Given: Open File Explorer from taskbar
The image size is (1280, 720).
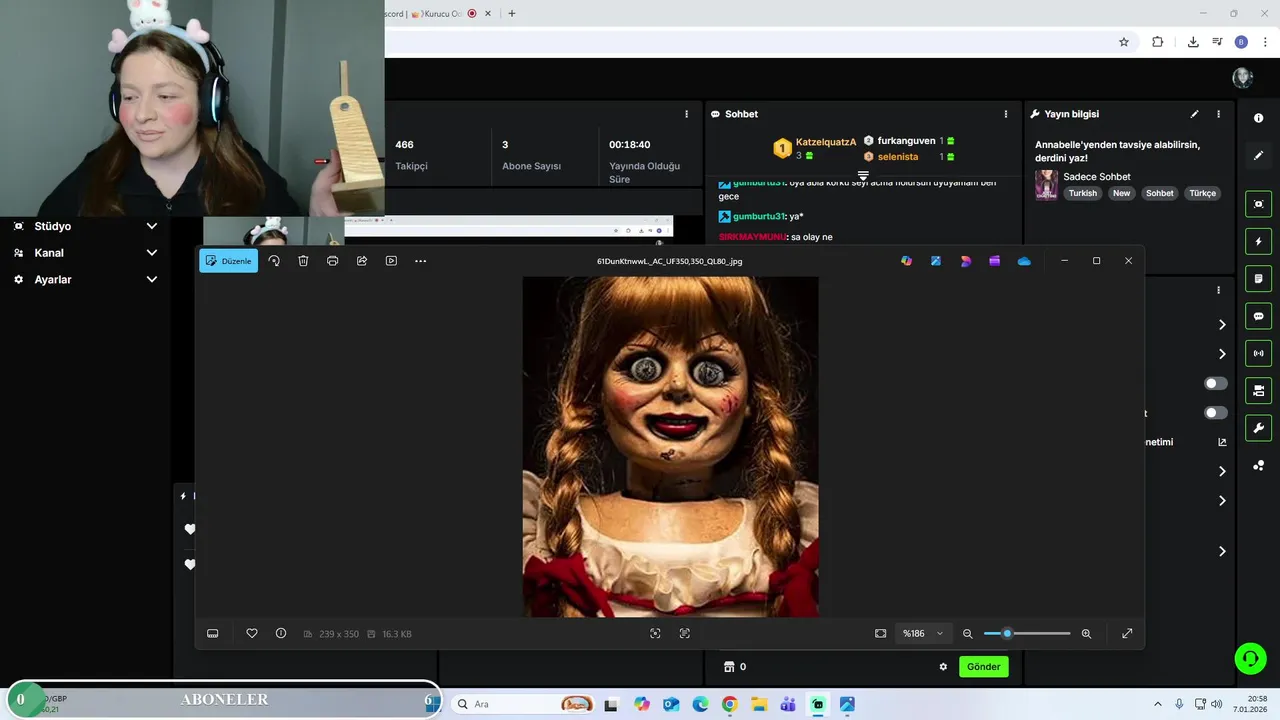Looking at the screenshot, I should click(759, 704).
